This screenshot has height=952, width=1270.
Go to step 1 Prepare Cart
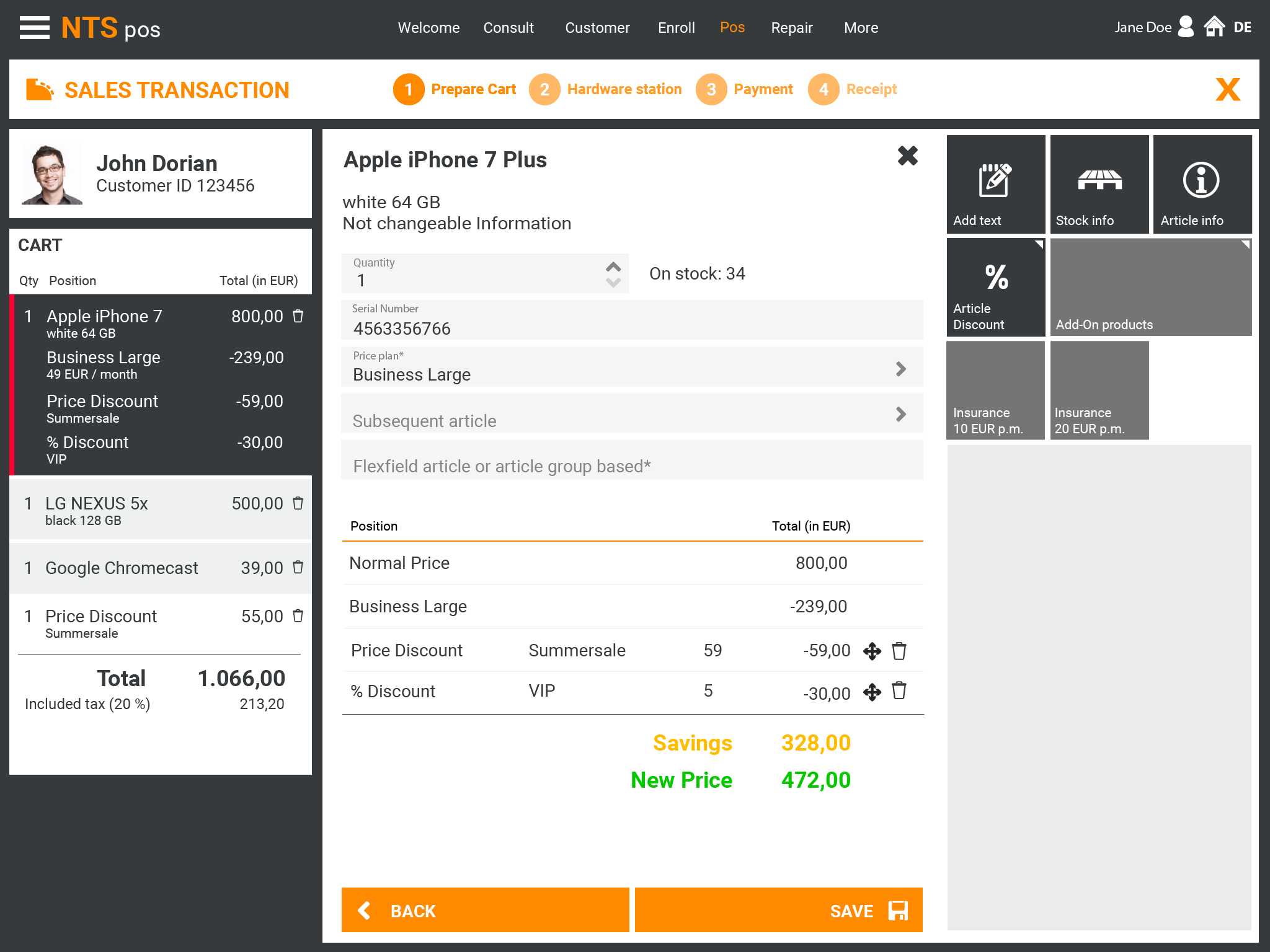(x=455, y=89)
